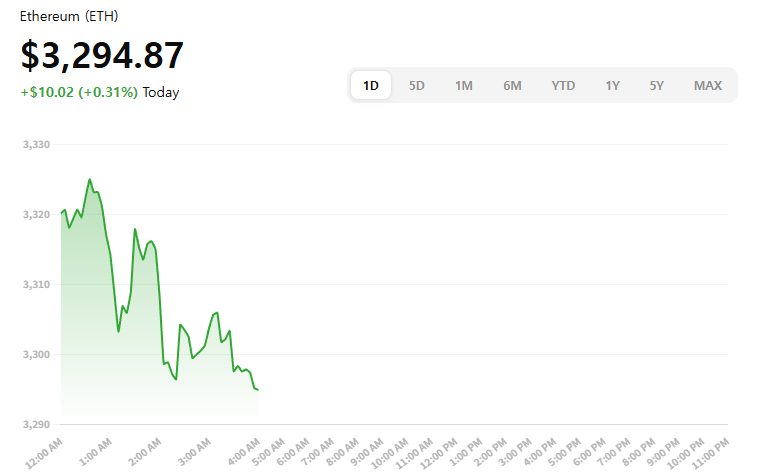Click the Ethereum (ETH) title

point(67,17)
